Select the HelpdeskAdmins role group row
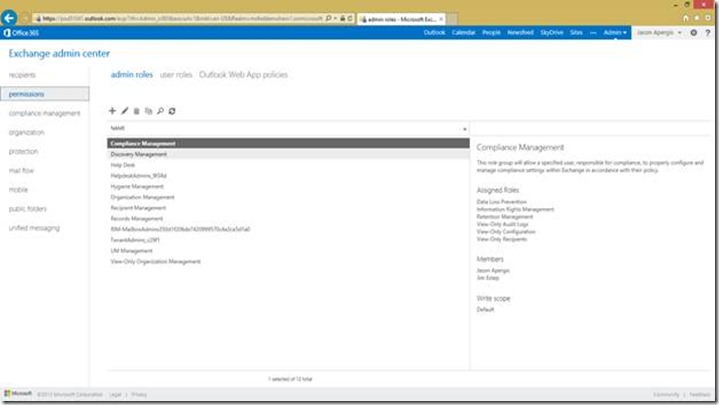This screenshot has height=405, width=719. [288, 176]
